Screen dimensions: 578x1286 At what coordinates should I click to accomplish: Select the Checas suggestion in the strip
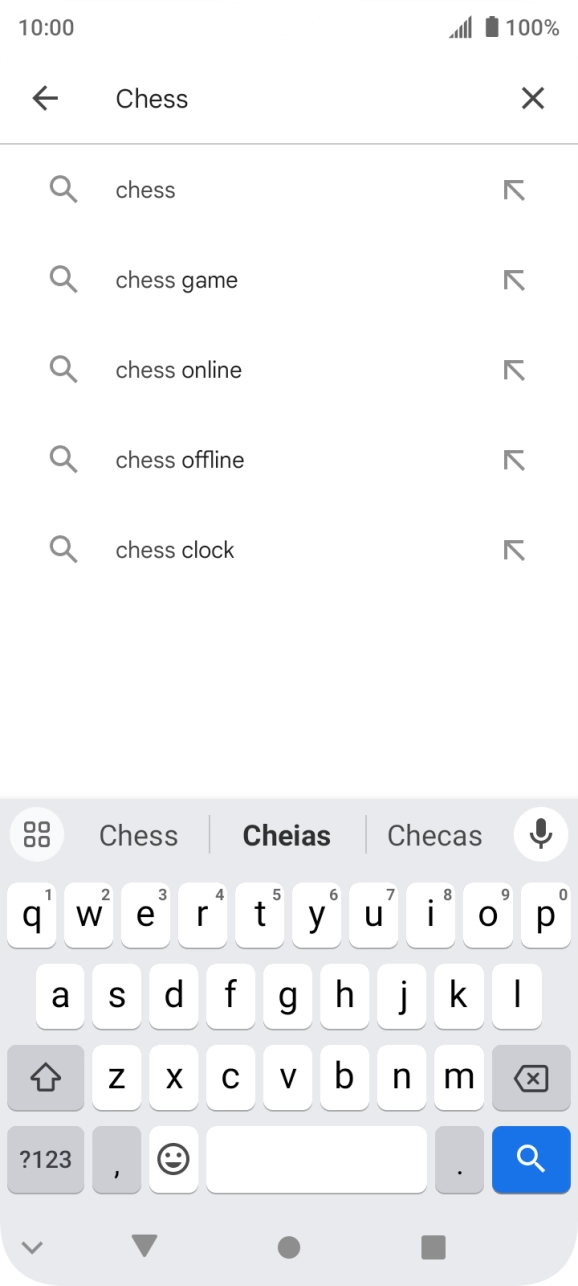(x=434, y=834)
